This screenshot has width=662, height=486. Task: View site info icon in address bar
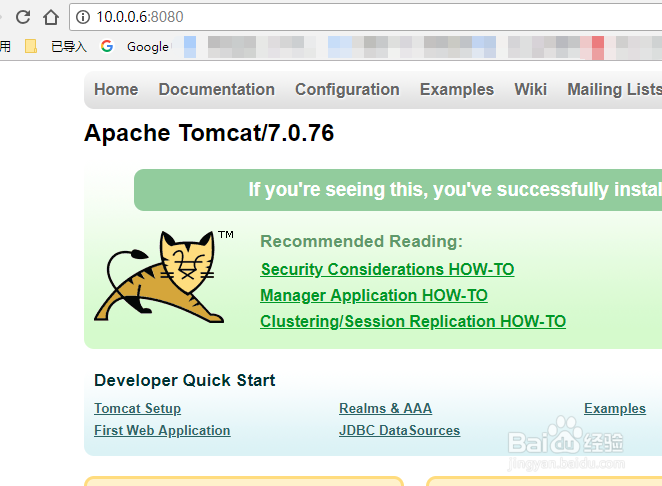83,17
